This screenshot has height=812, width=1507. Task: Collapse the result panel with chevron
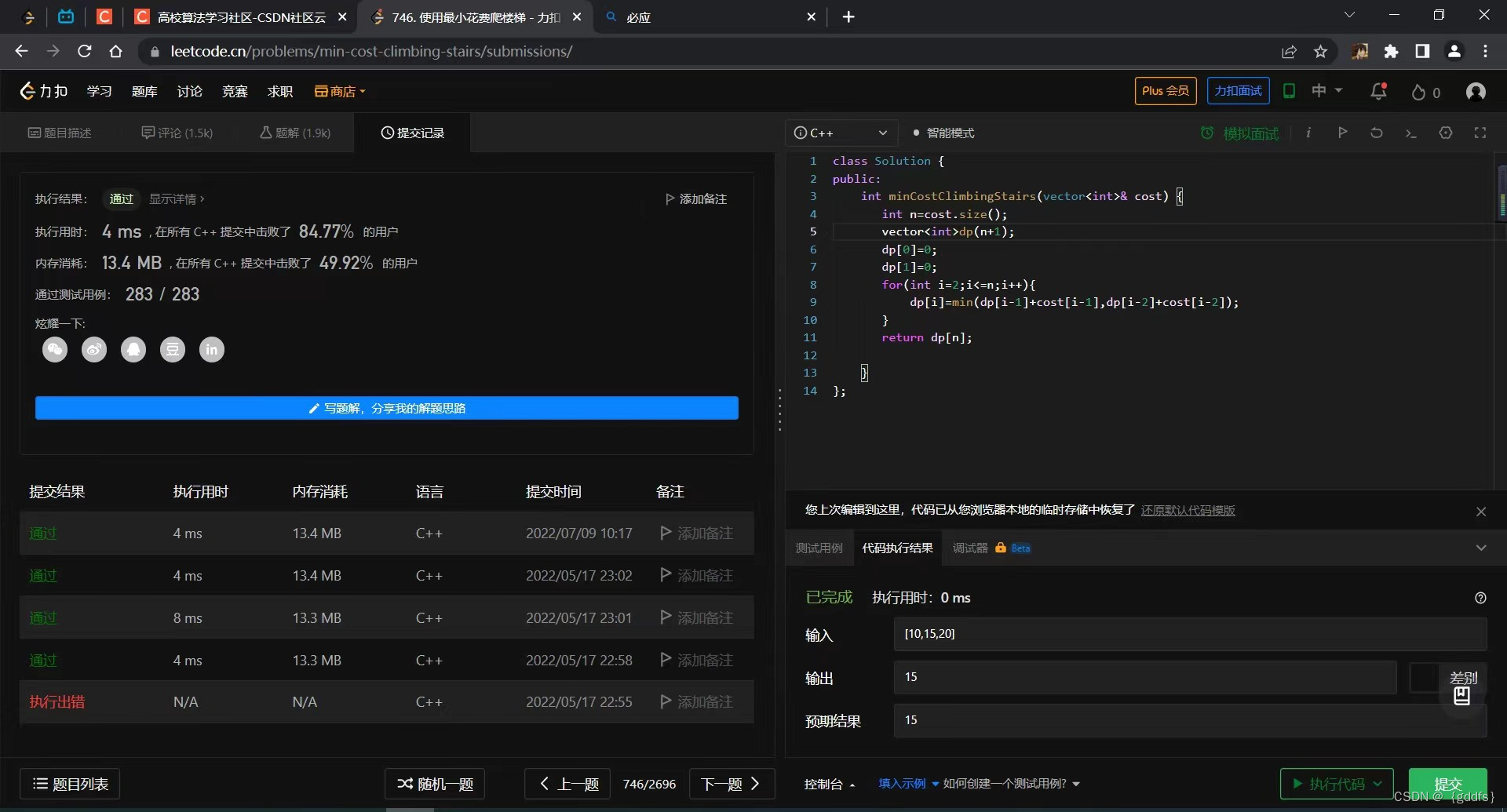(x=1481, y=548)
